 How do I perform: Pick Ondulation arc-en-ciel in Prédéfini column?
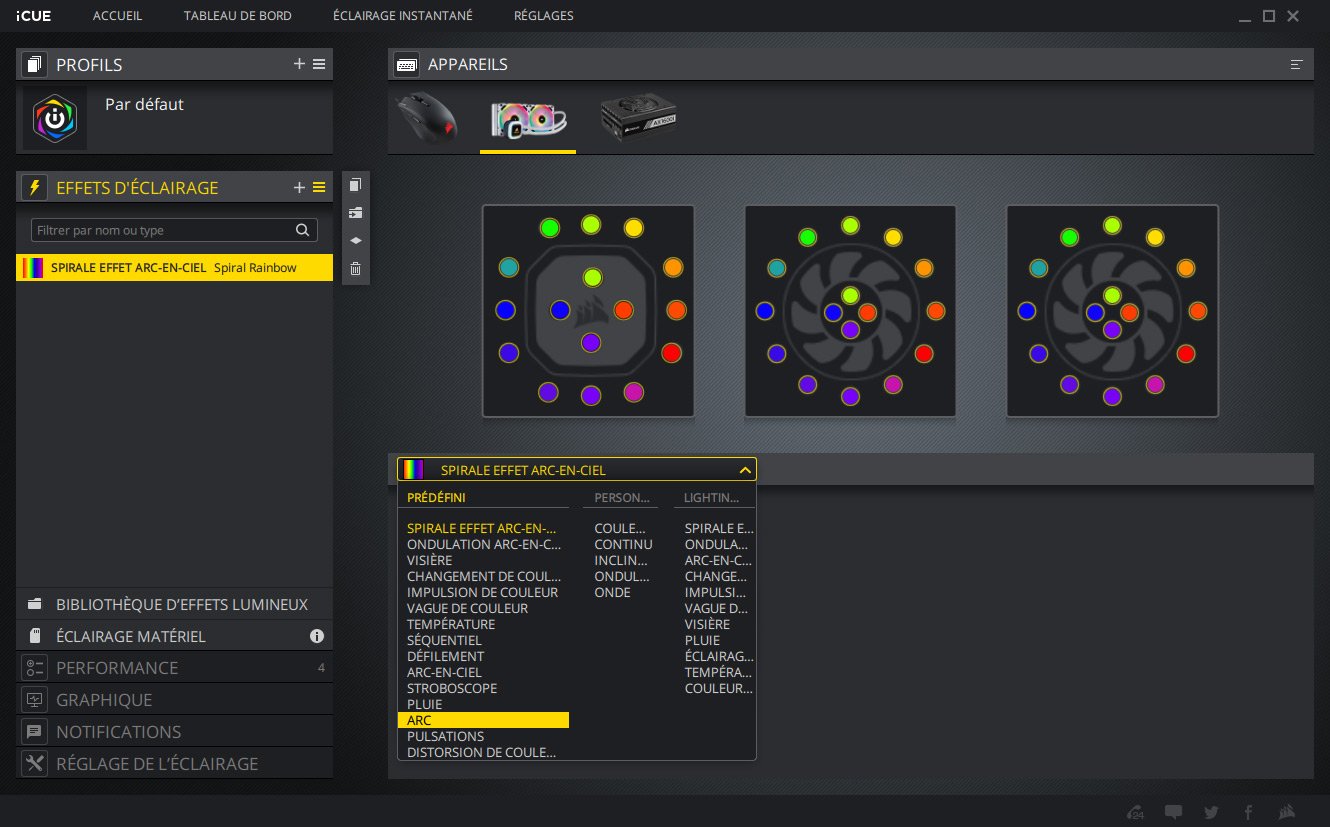click(x=484, y=544)
